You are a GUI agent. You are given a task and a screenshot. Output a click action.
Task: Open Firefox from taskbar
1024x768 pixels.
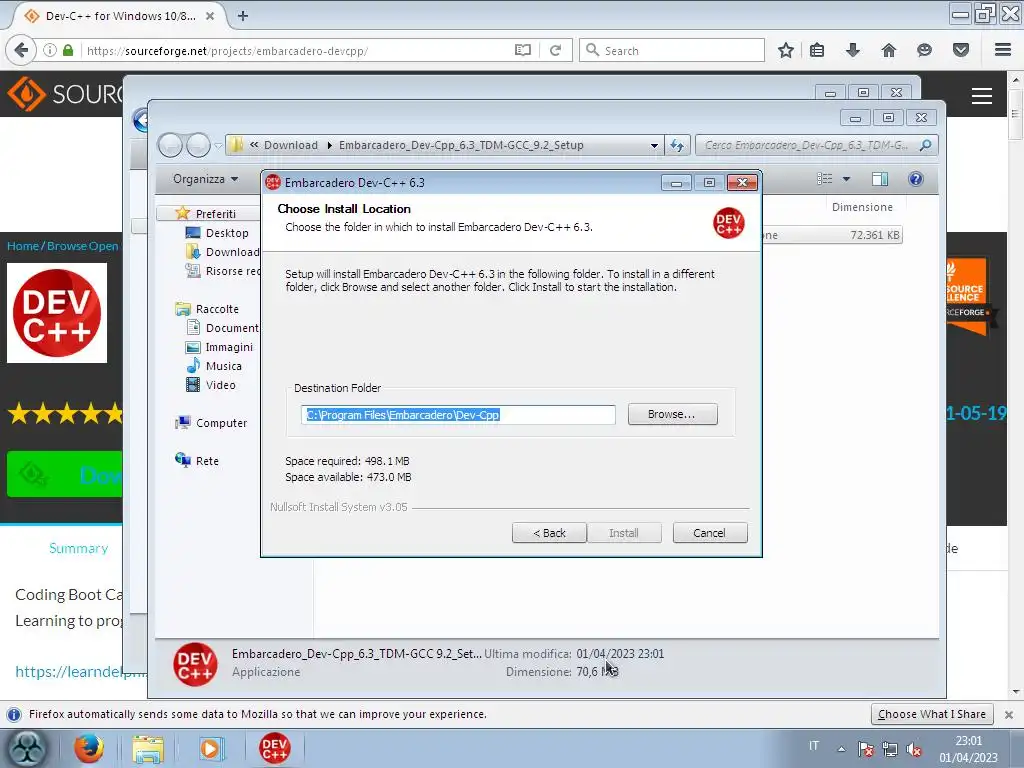(x=88, y=748)
